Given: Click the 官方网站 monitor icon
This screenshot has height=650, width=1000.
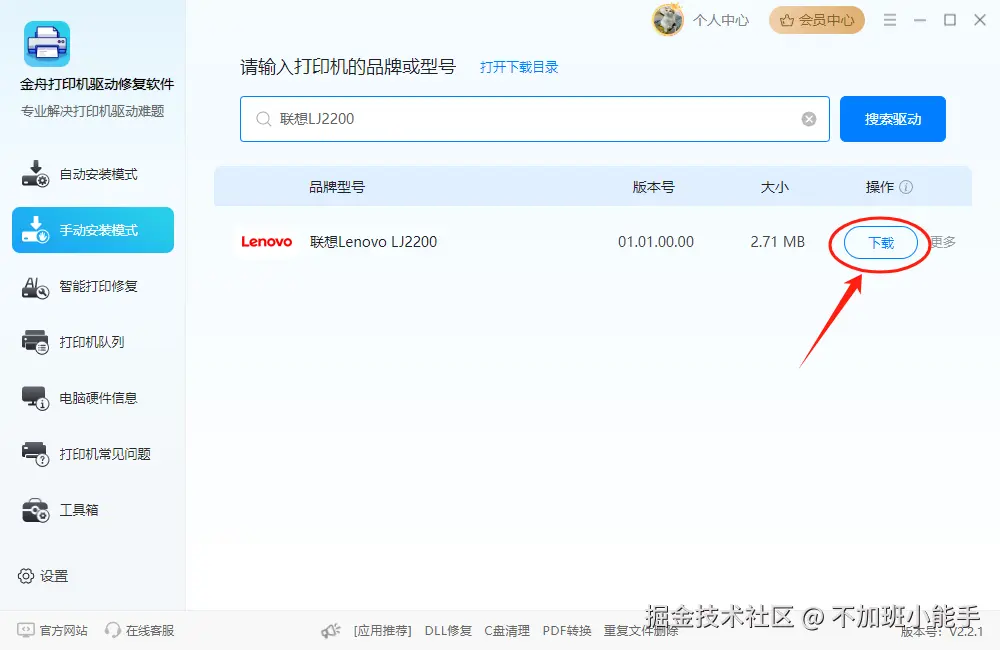Looking at the screenshot, I should click(x=26, y=630).
